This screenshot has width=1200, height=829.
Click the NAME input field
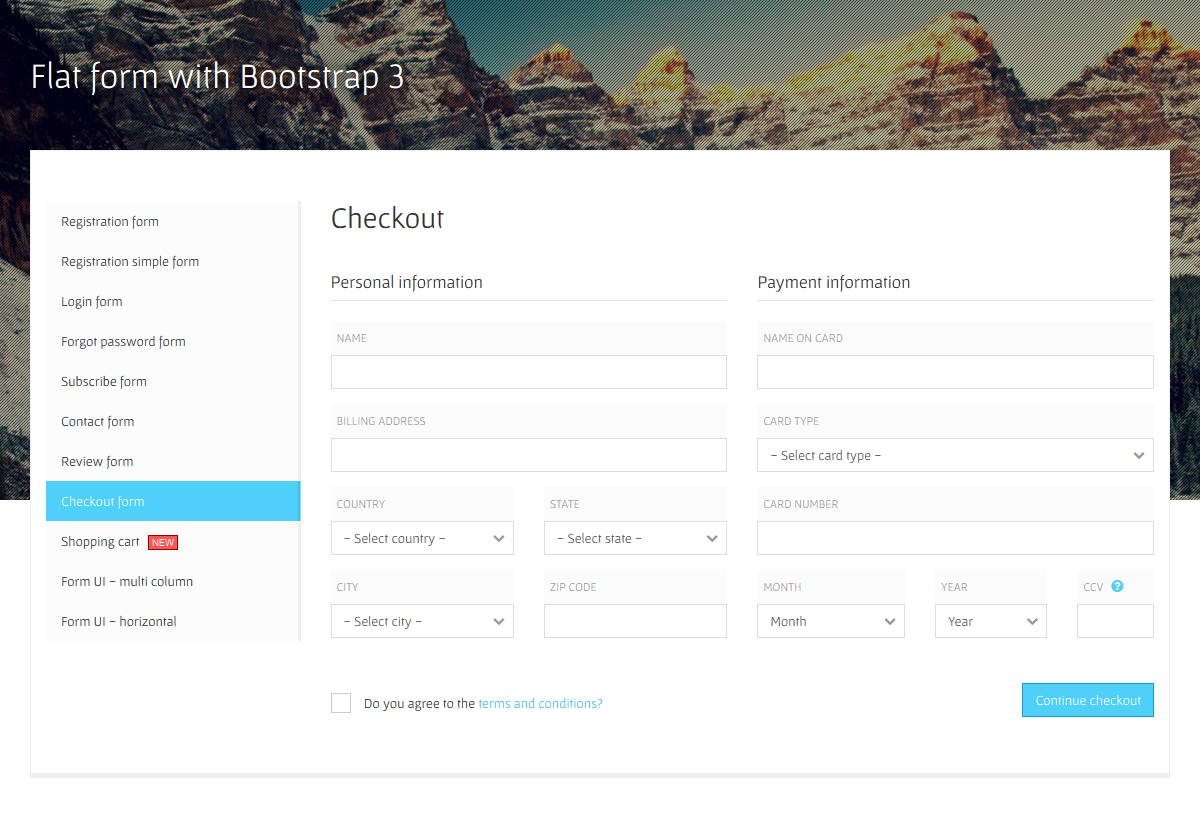pyautogui.click(x=528, y=371)
